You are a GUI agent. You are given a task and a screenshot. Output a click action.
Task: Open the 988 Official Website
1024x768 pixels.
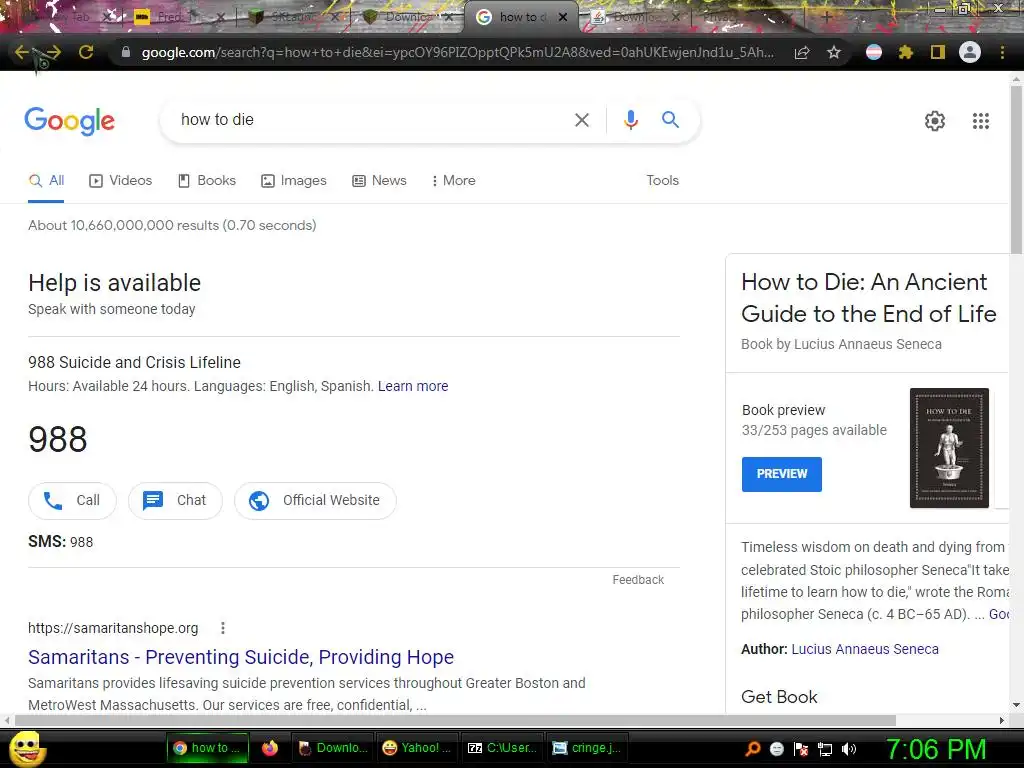(315, 501)
